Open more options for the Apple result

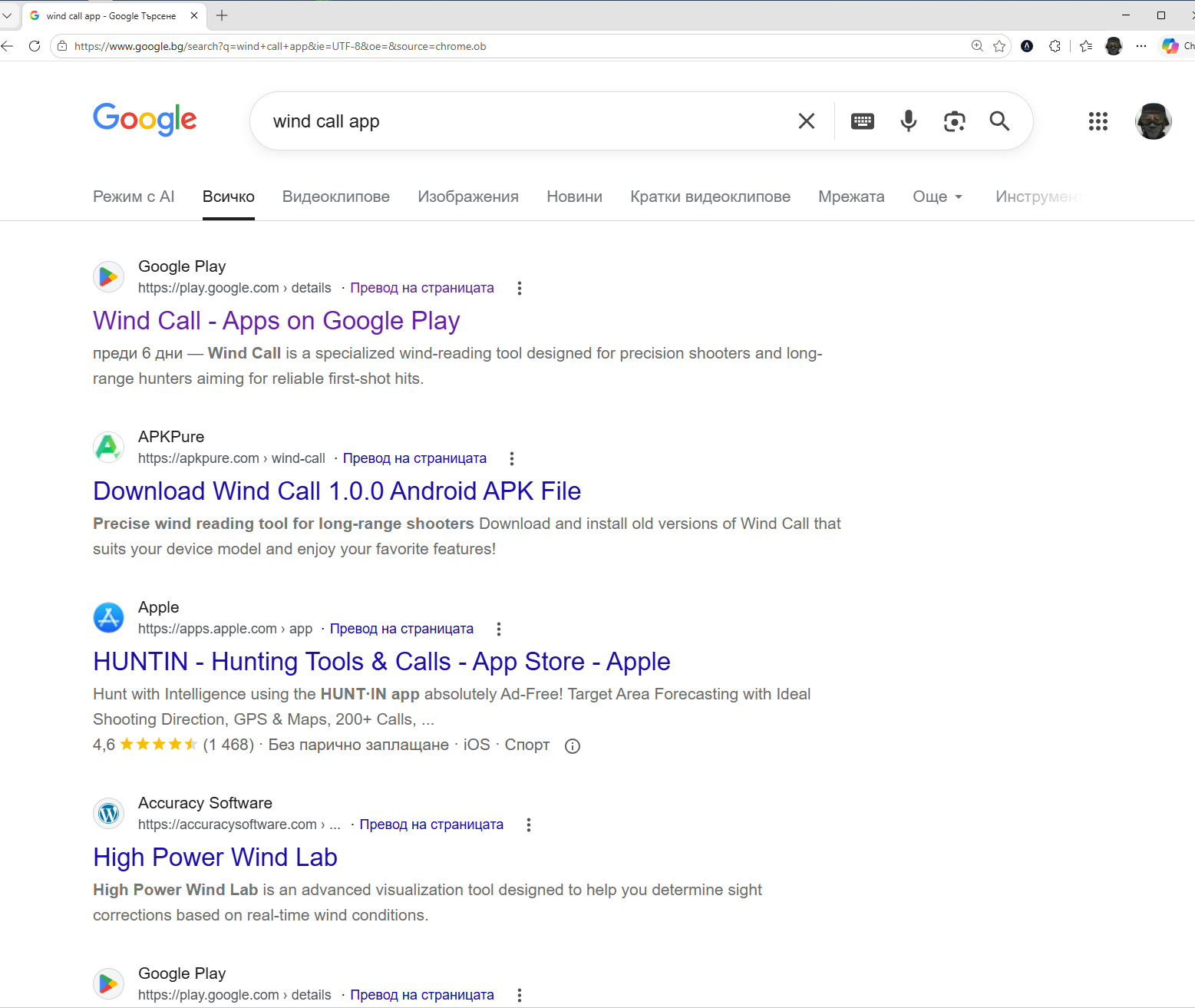[499, 629]
